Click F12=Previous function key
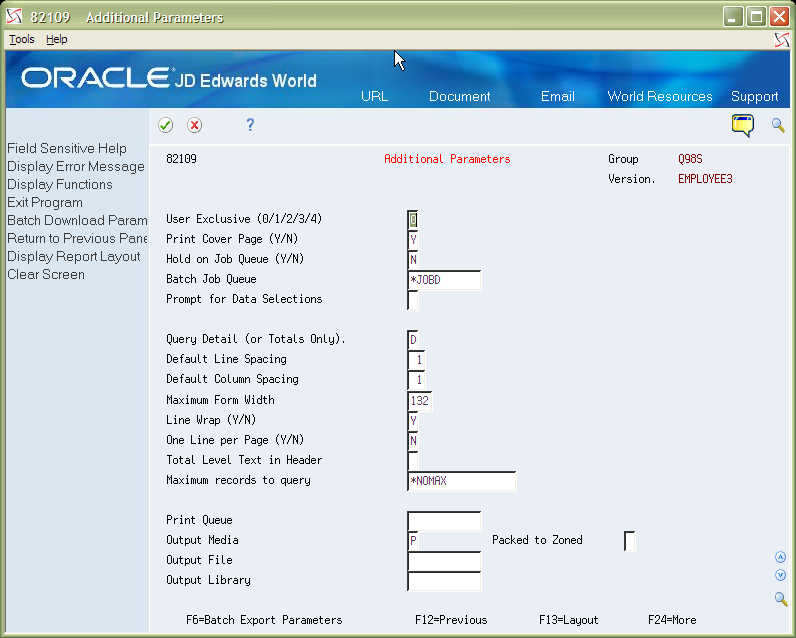 tap(451, 620)
